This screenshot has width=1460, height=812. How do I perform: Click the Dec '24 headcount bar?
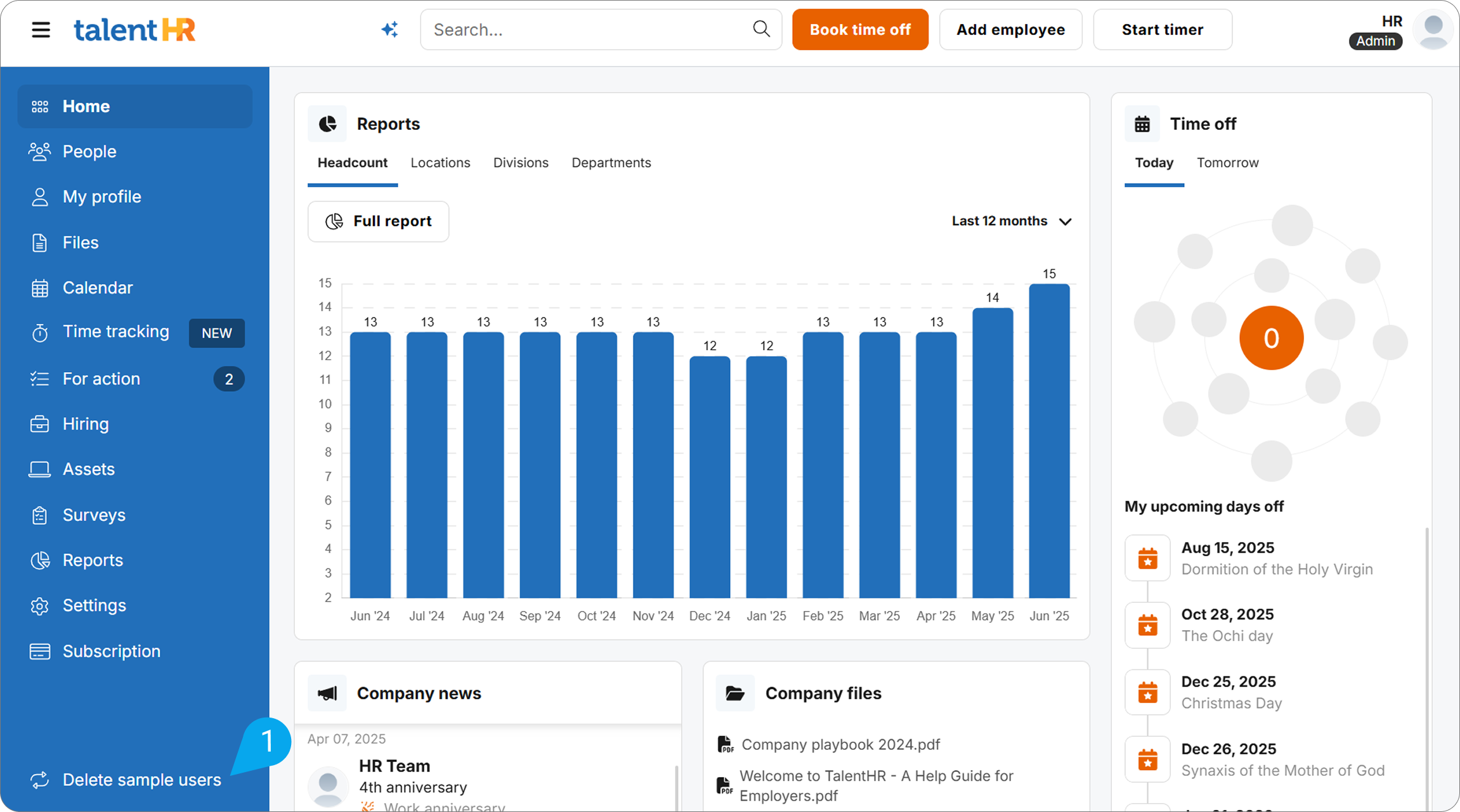coord(710,477)
